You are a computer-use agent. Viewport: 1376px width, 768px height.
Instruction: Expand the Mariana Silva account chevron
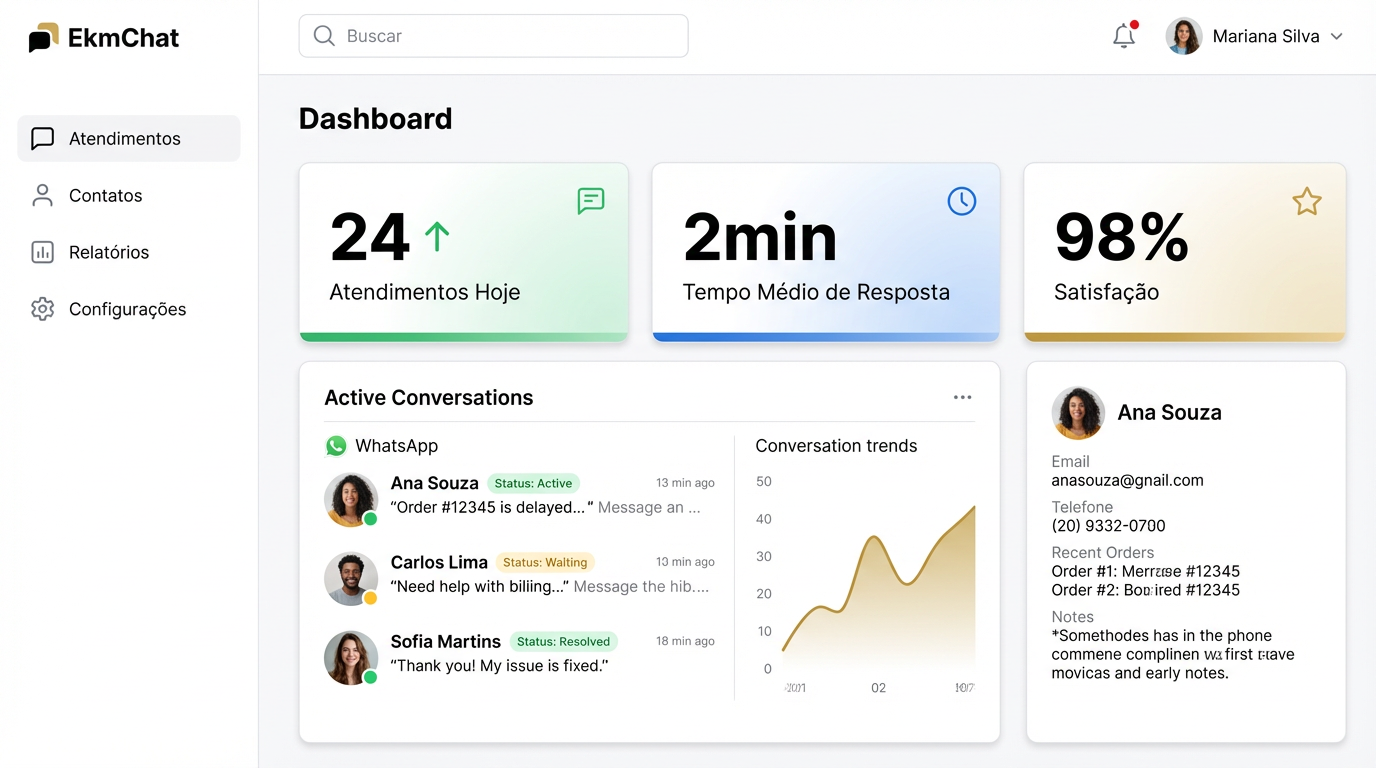pyautogui.click(x=1336, y=36)
